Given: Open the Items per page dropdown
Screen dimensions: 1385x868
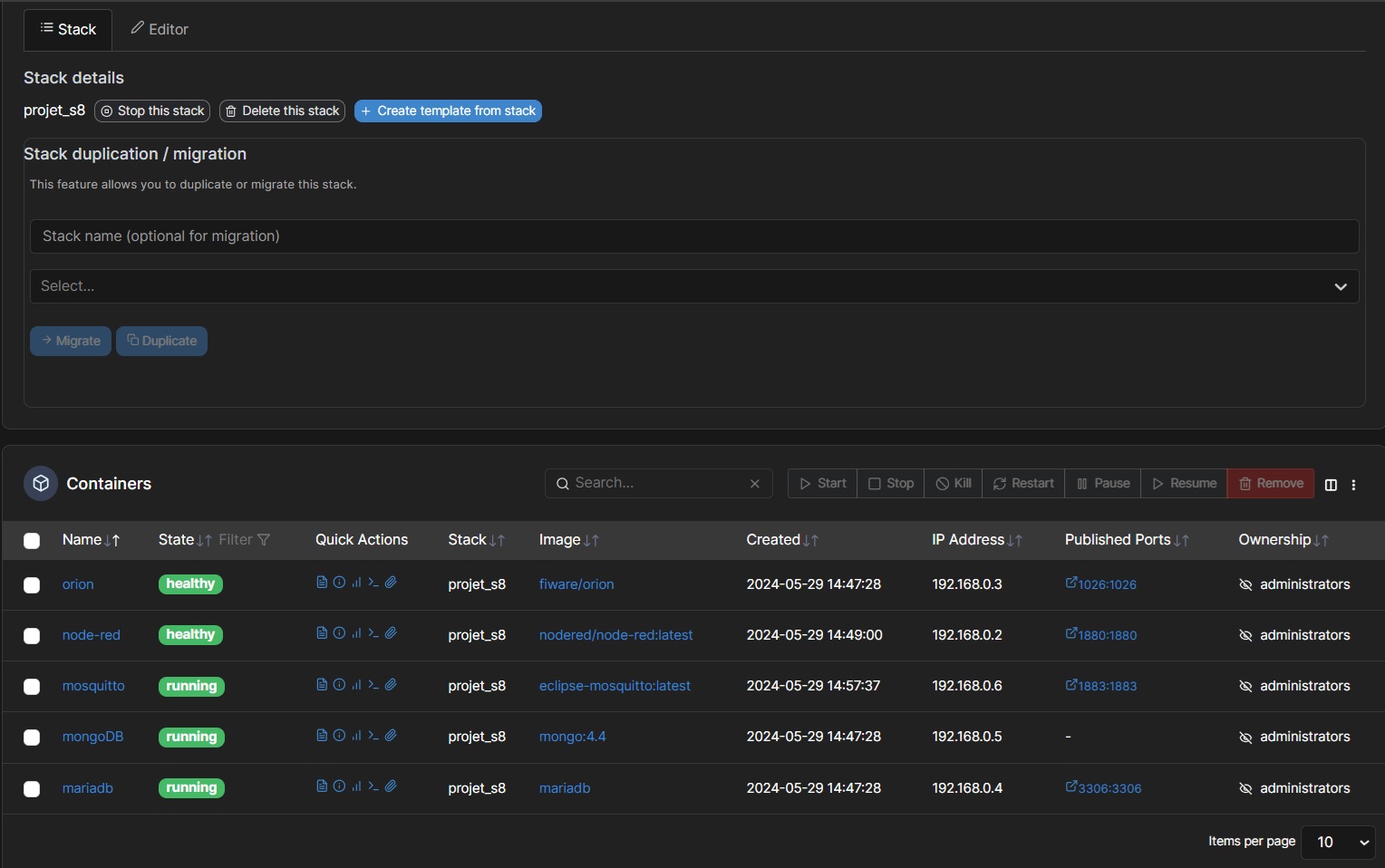Looking at the screenshot, I should click(1338, 842).
